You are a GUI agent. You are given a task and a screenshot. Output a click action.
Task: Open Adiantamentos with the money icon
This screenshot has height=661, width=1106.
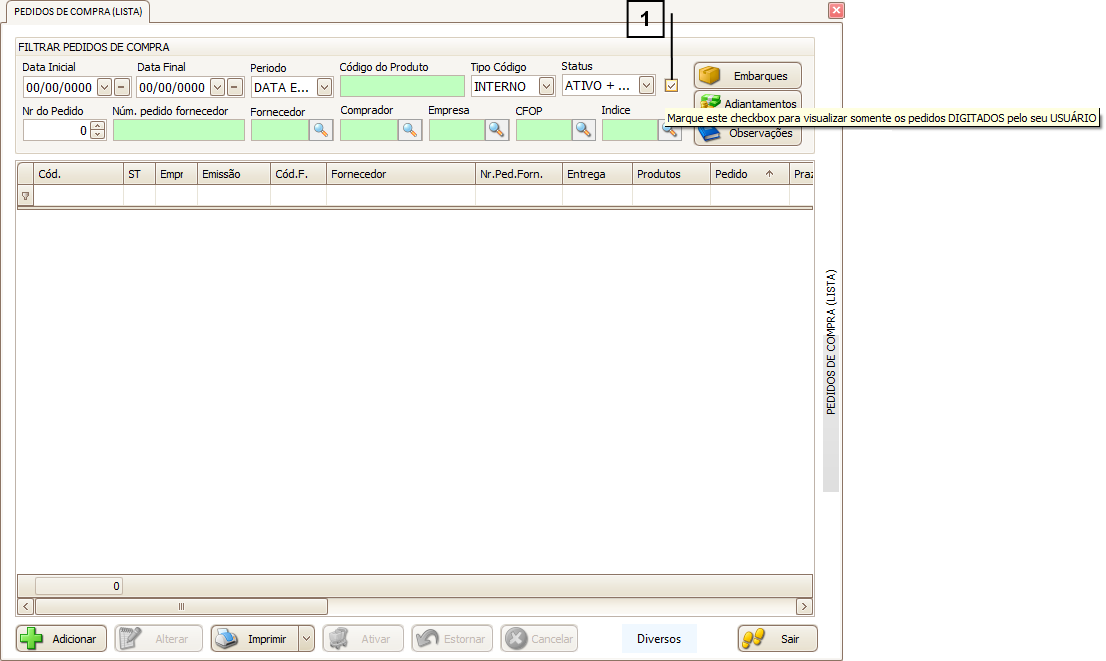747,103
